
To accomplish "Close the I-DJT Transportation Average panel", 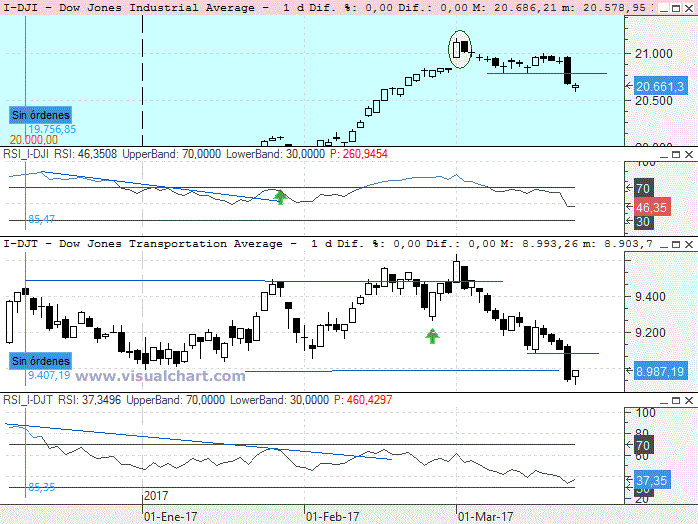I will click(689, 244).
